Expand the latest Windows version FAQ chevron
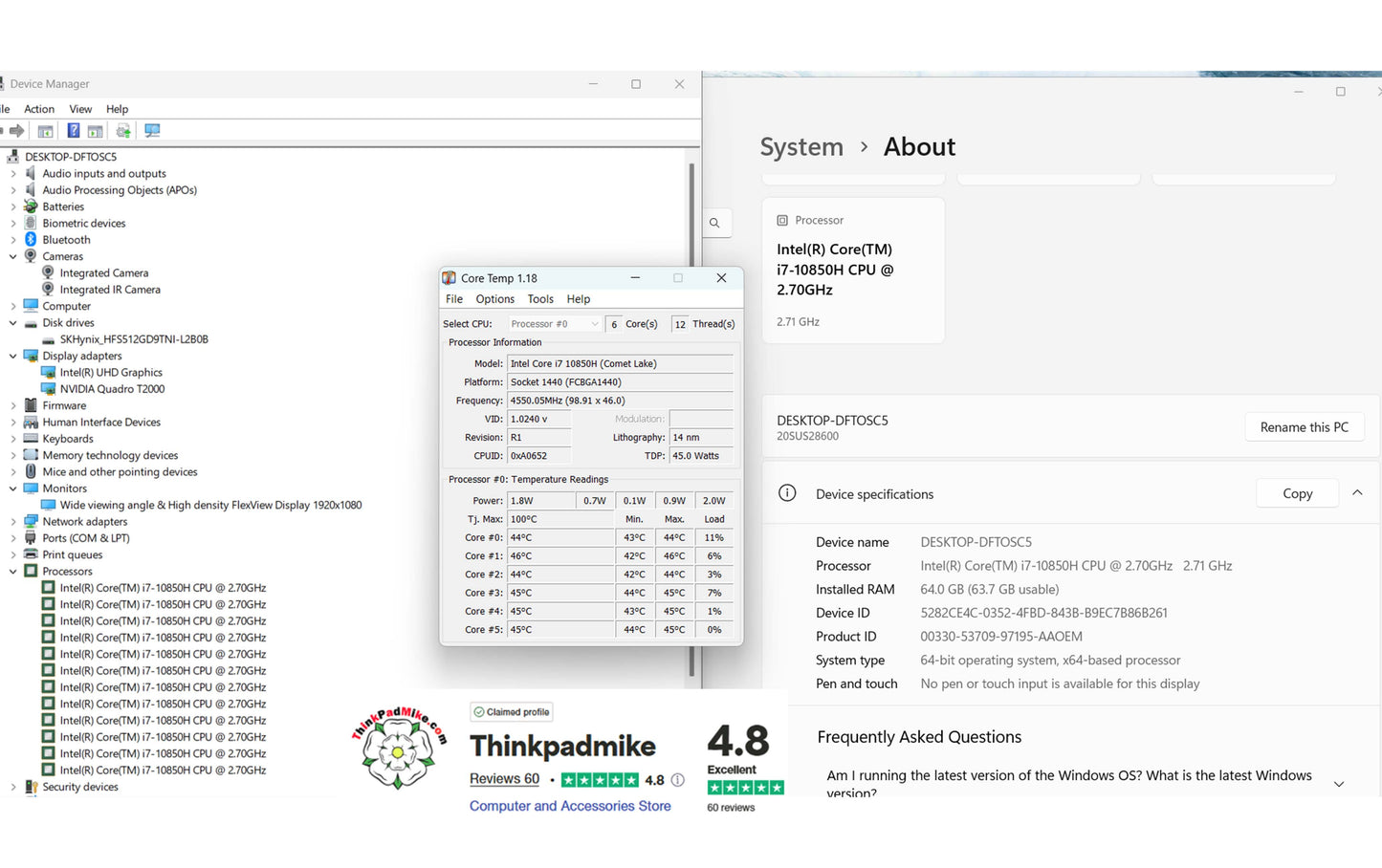This screenshot has width=1382, height=868. point(1339,784)
